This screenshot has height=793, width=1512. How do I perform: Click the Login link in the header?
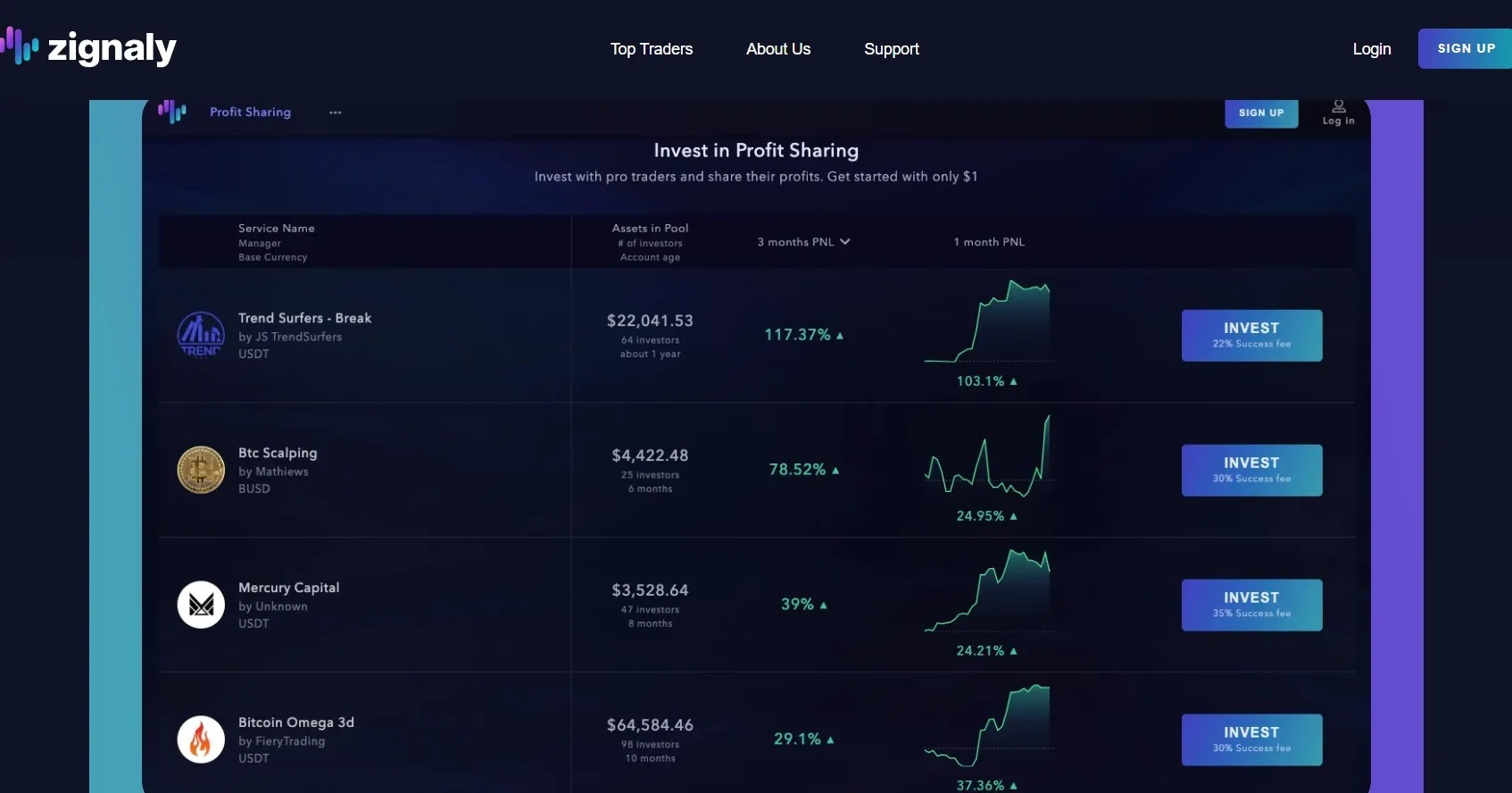click(1372, 49)
